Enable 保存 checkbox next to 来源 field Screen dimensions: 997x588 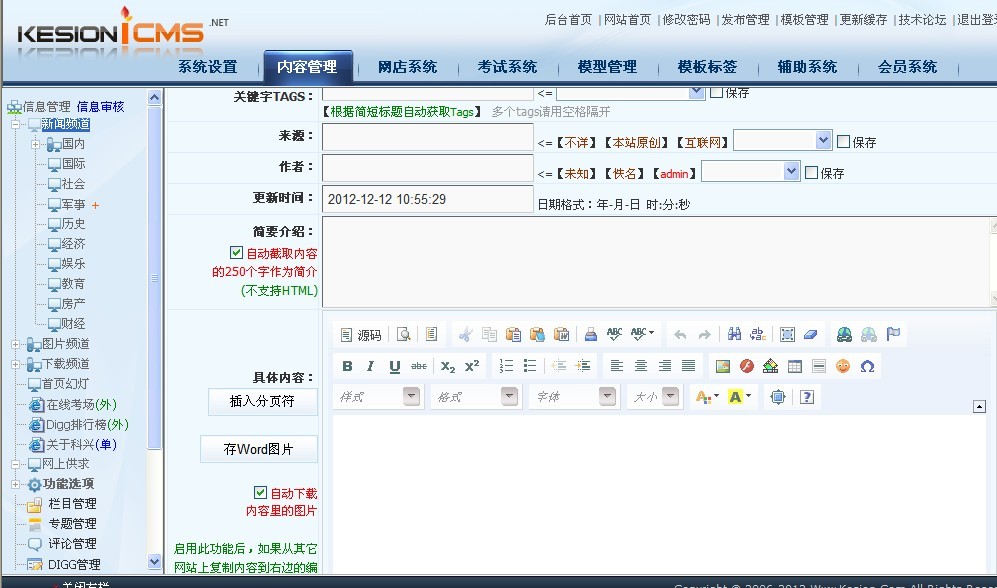pos(841,140)
